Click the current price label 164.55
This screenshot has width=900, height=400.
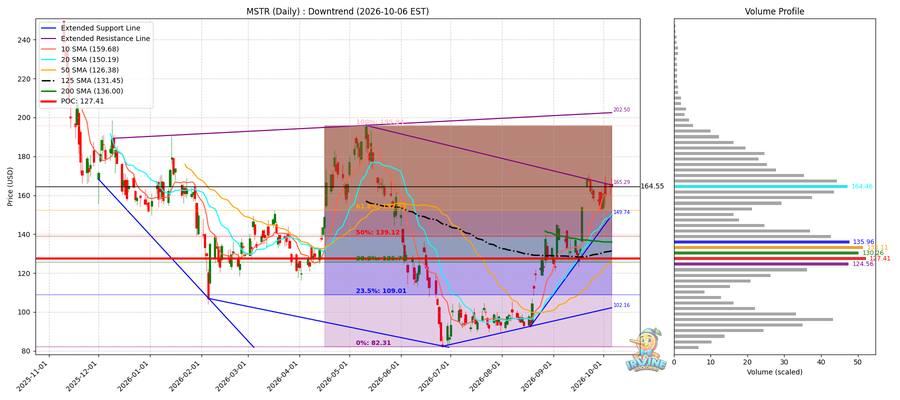652,187
